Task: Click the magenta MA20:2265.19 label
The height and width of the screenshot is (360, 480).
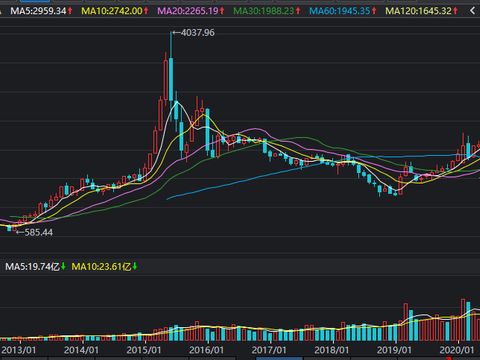Action: point(188,11)
